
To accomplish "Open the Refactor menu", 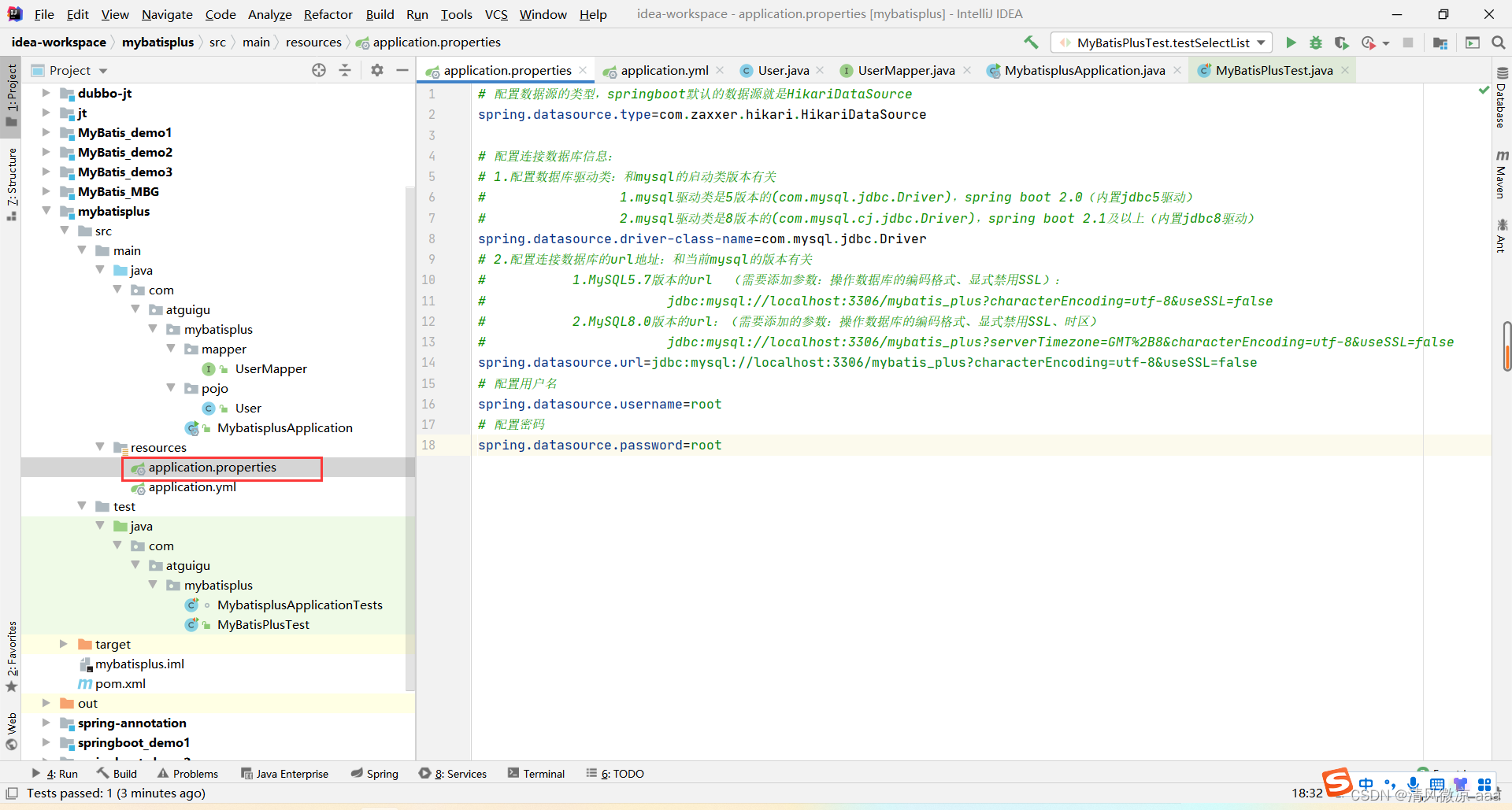I will coord(328,14).
